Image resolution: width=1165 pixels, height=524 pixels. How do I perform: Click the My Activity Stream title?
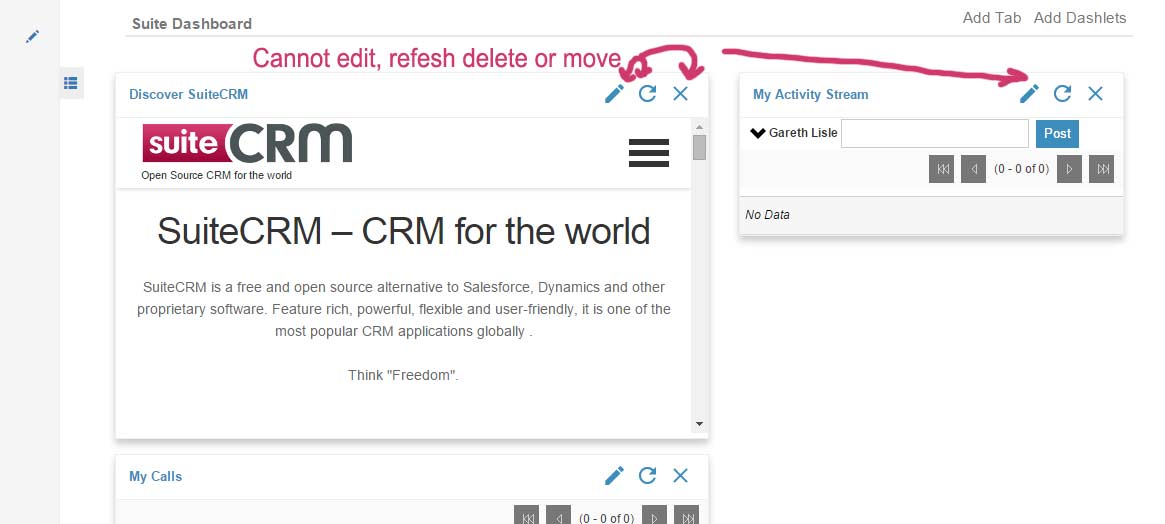pyautogui.click(x=811, y=94)
